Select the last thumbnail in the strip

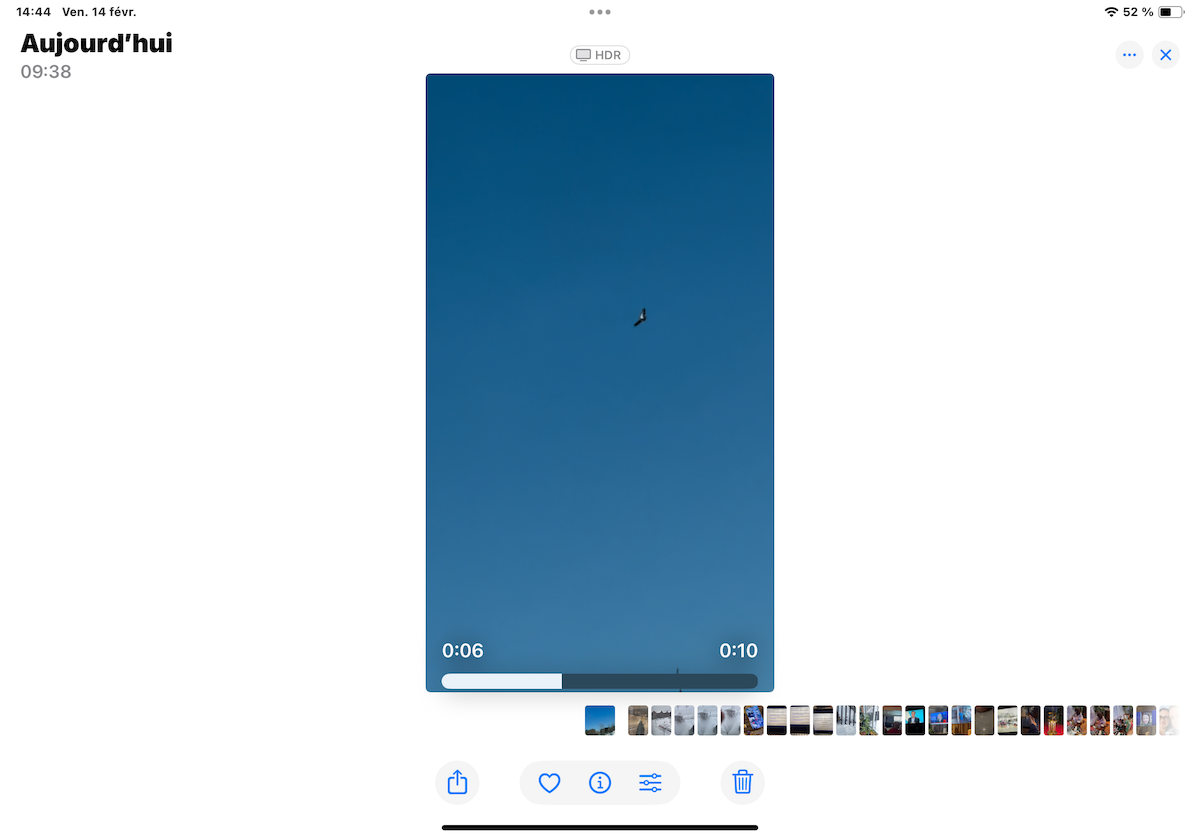[1168, 720]
